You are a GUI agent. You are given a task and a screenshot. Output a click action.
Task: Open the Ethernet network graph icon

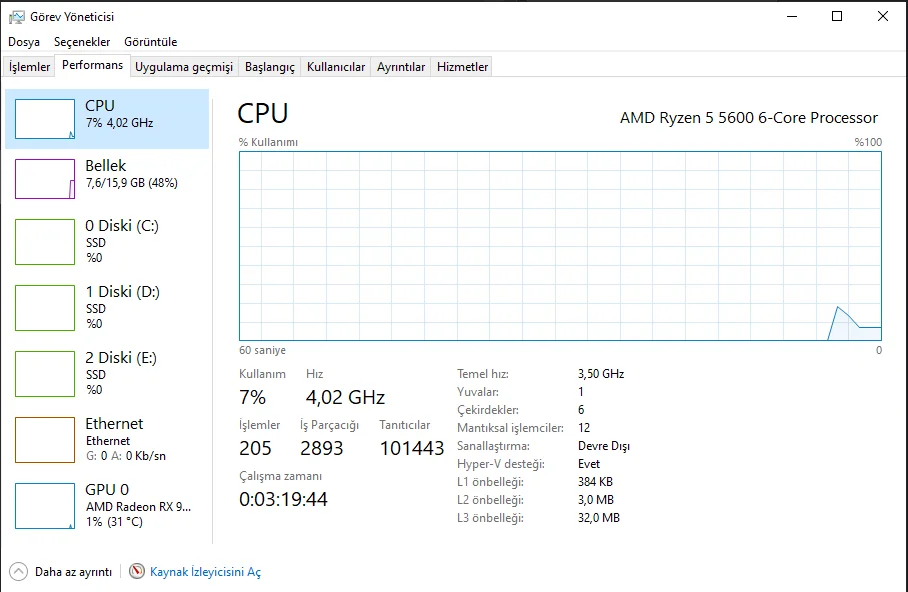[x=45, y=440]
